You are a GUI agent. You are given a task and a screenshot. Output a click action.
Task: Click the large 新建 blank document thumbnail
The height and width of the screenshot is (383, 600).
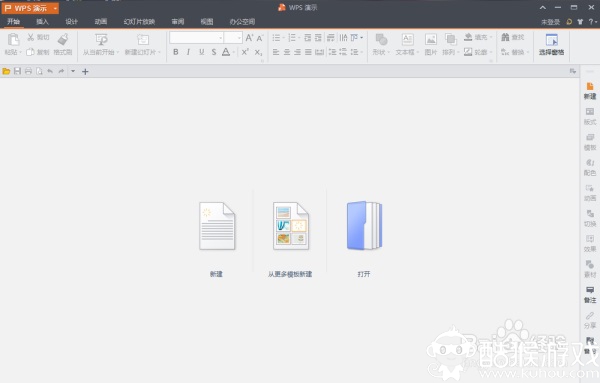click(217, 226)
